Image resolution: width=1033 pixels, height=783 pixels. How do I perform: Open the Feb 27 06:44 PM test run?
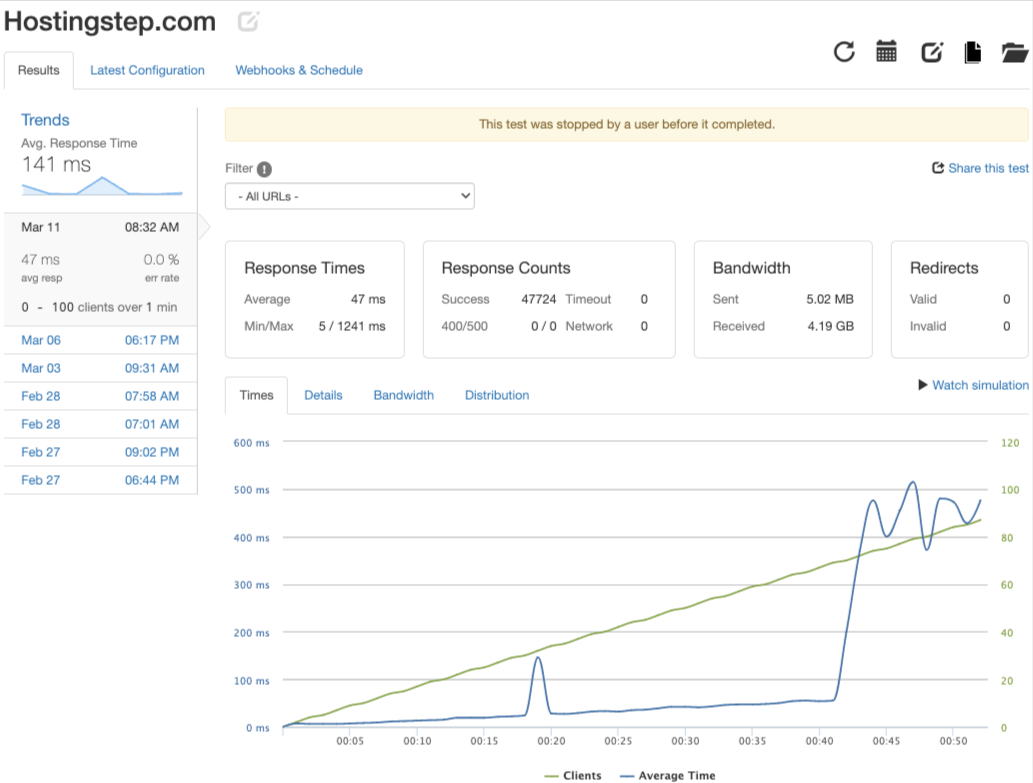coord(100,480)
